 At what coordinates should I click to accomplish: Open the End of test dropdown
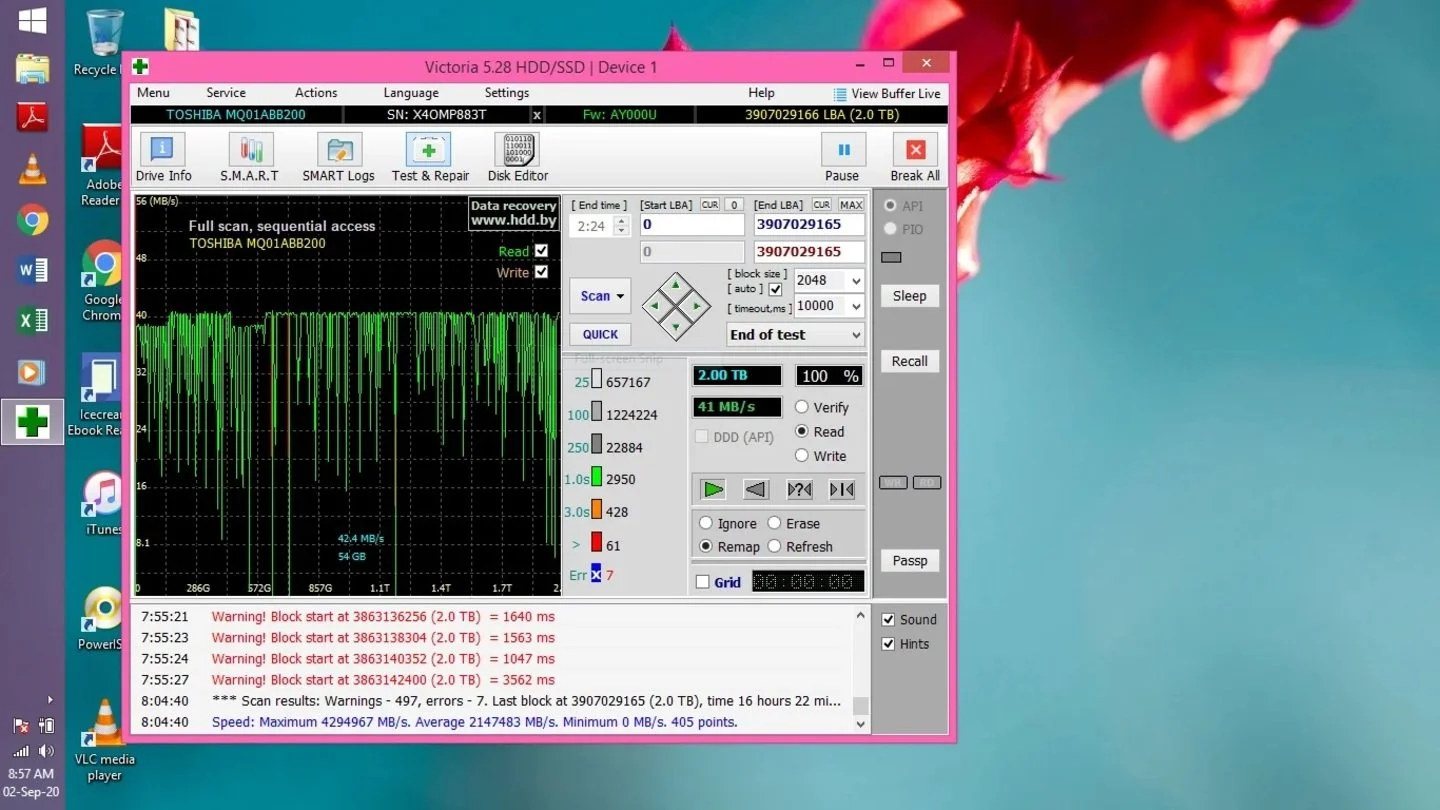[x=856, y=335]
